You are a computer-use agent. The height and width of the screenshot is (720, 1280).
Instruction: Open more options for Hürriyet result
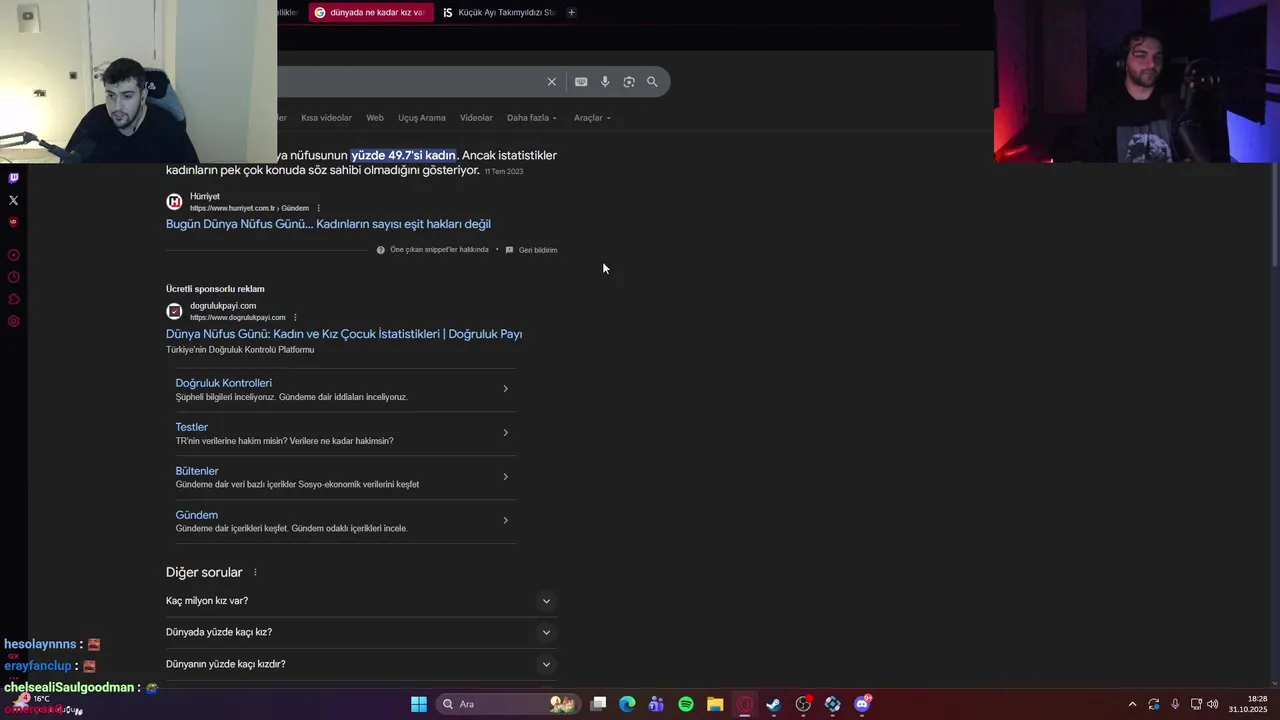click(319, 208)
